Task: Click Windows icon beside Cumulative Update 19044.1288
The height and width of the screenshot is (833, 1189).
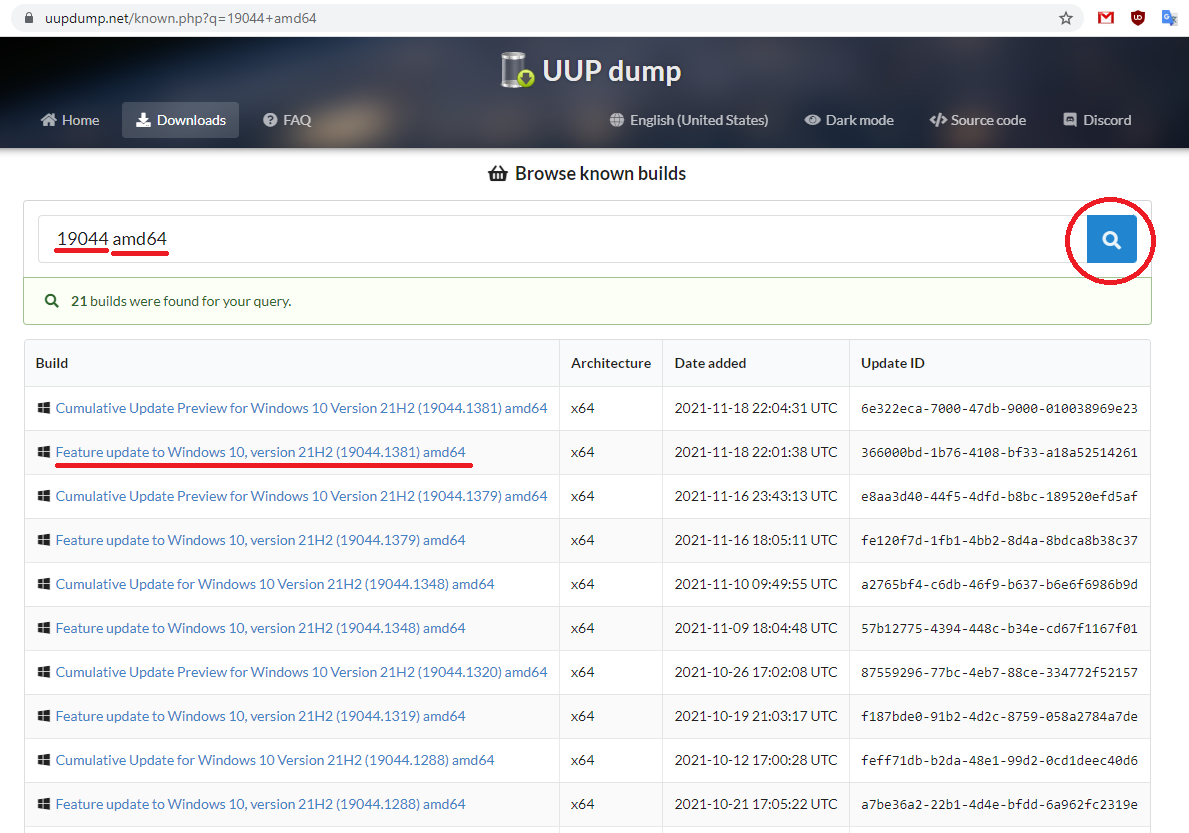Action: pyautogui.click(x=44, y=759)
